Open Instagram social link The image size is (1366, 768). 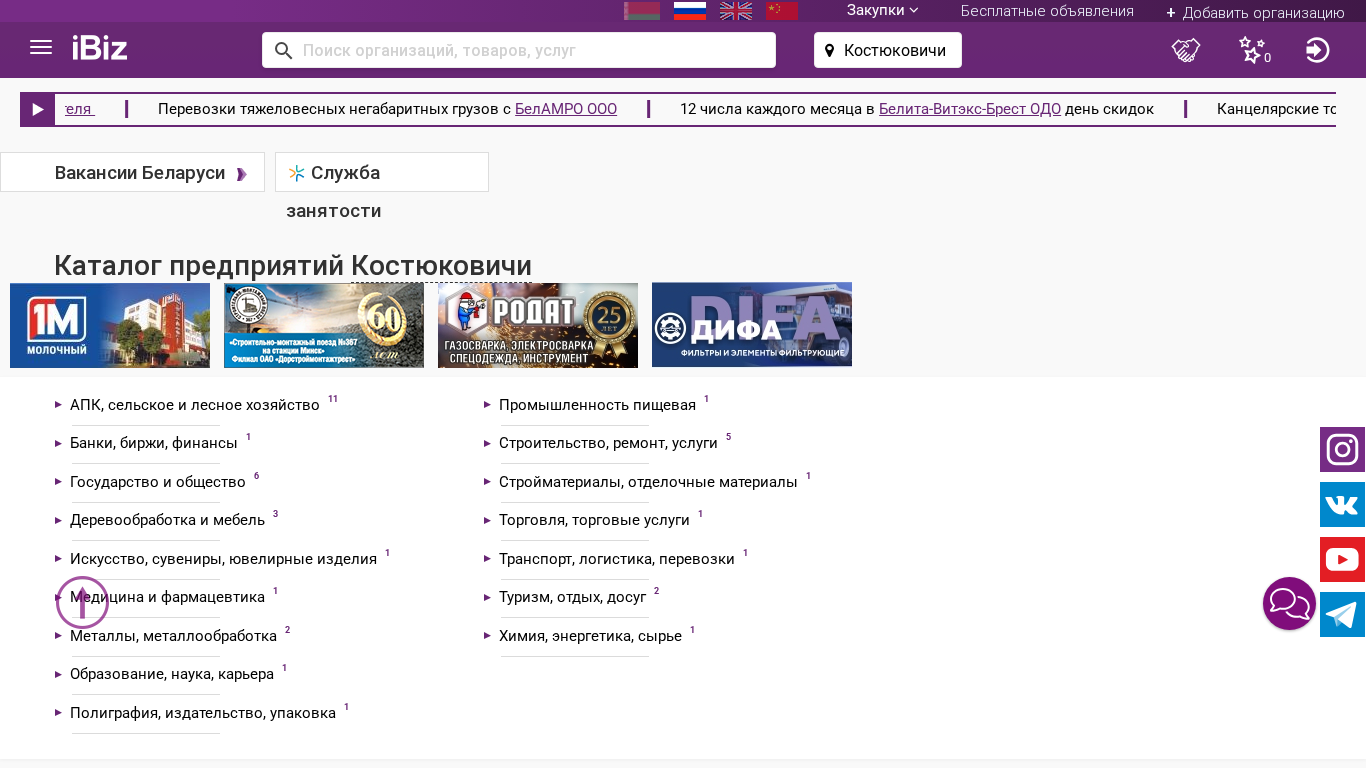[1342, 450]
